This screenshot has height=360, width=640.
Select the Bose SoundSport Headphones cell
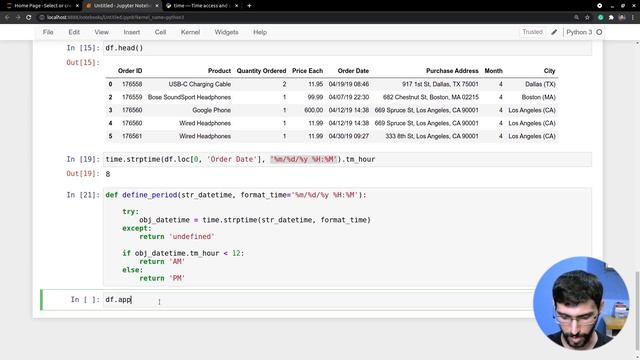[189, 97]
